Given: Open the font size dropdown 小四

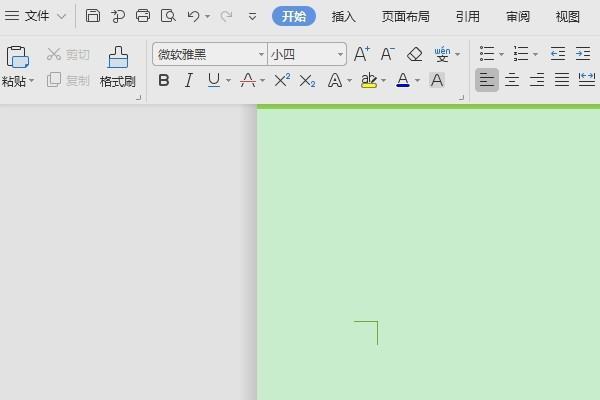Looking at the screenshot, I should pyautogui.click(x=340, y=54).
